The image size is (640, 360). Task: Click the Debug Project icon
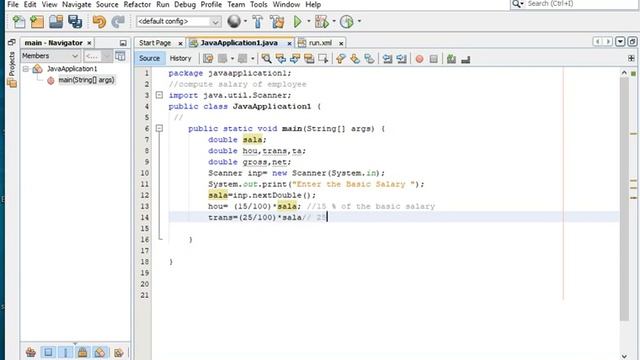(322, 21)
